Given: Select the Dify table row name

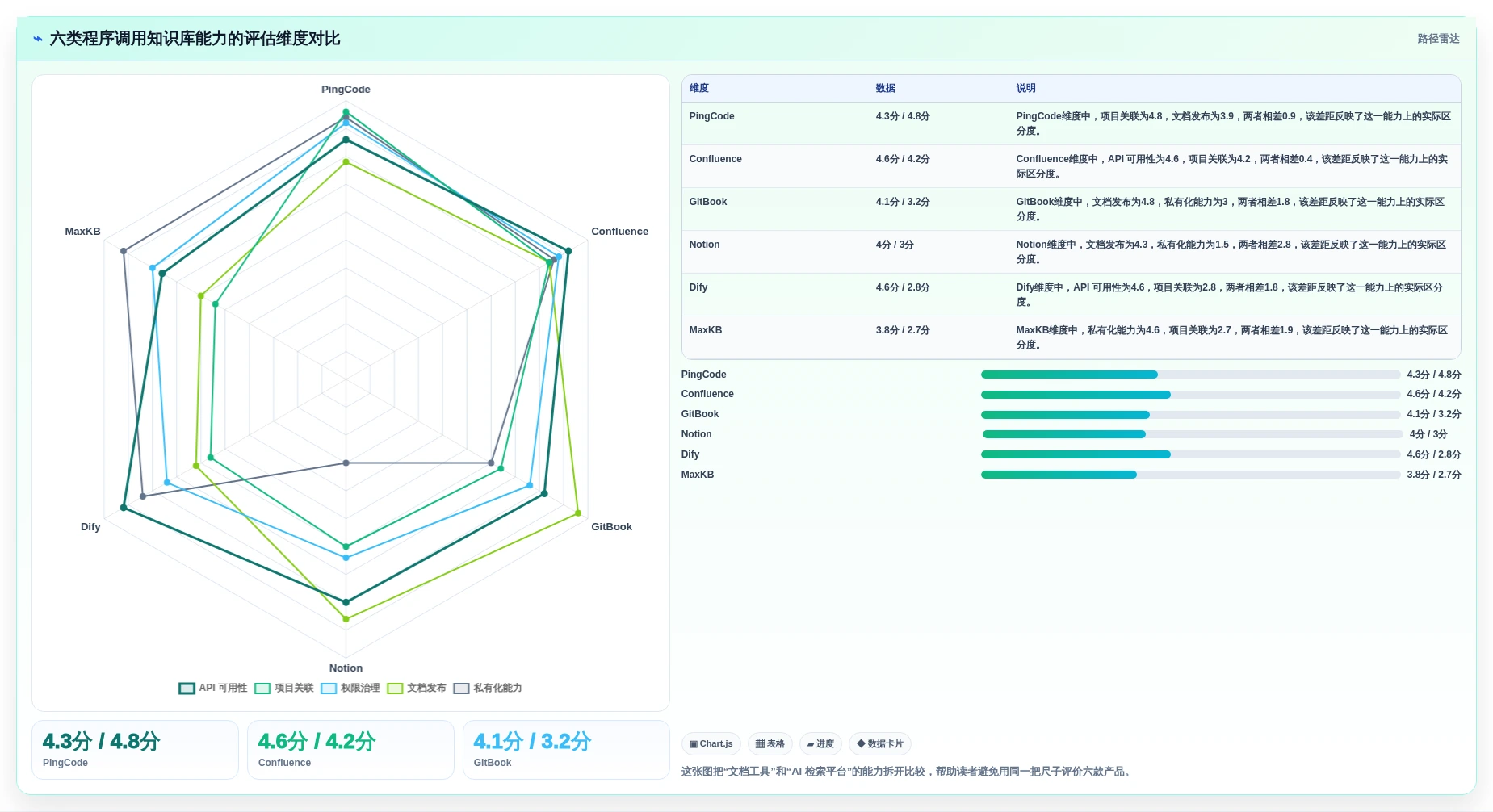Looking at the screenshot, I should click(x=698, y=287).
